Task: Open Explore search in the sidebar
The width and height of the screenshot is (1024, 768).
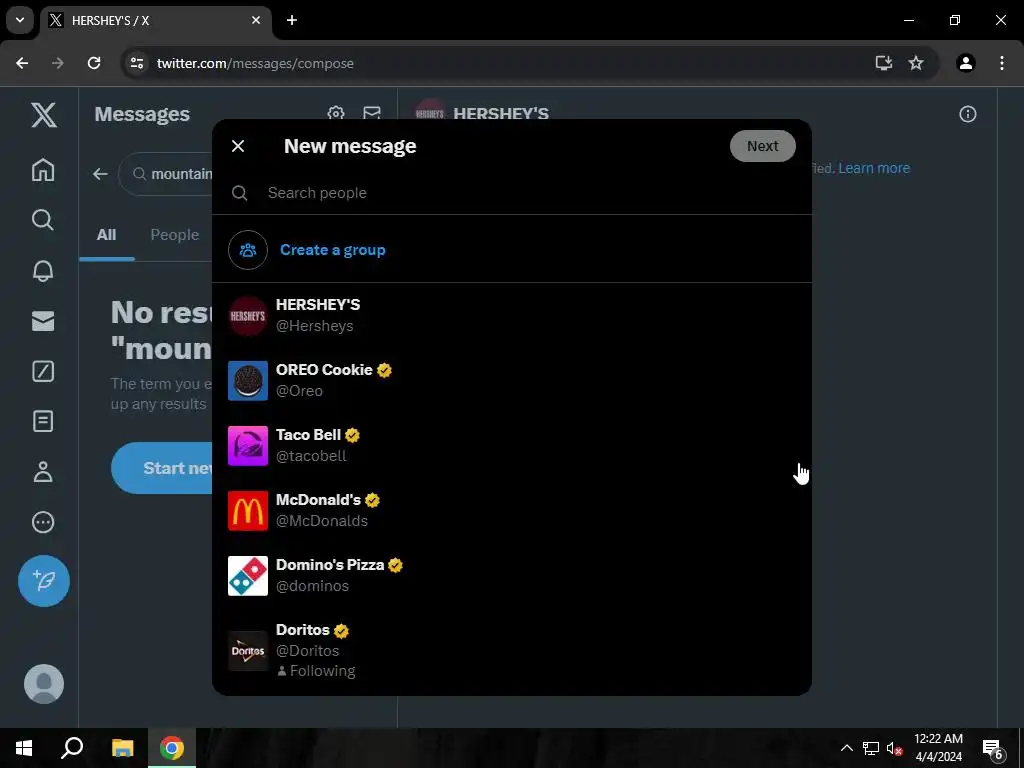Action: tap(43, 220)
